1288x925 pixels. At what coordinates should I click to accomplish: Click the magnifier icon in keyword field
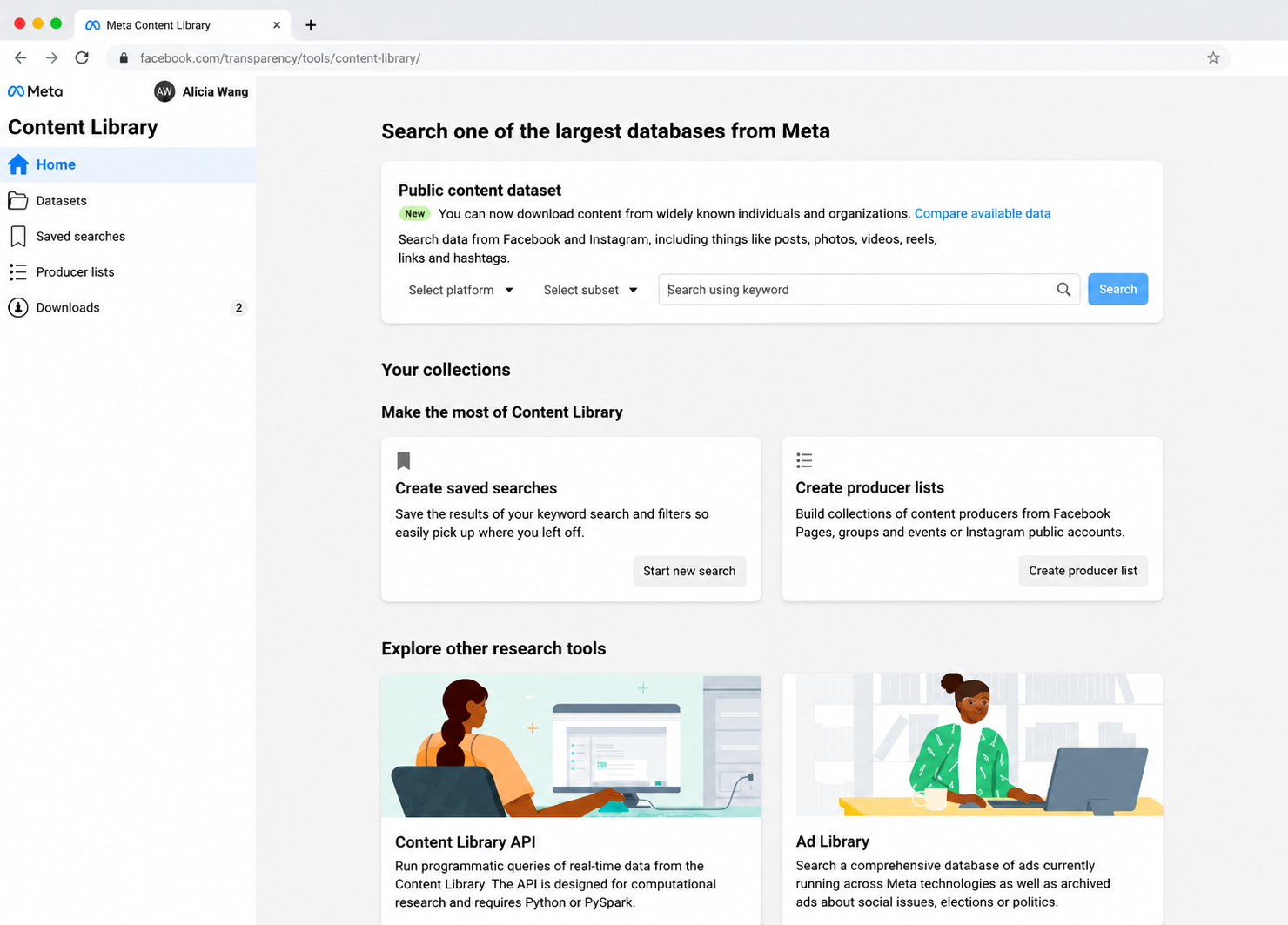click(1063, 290)
